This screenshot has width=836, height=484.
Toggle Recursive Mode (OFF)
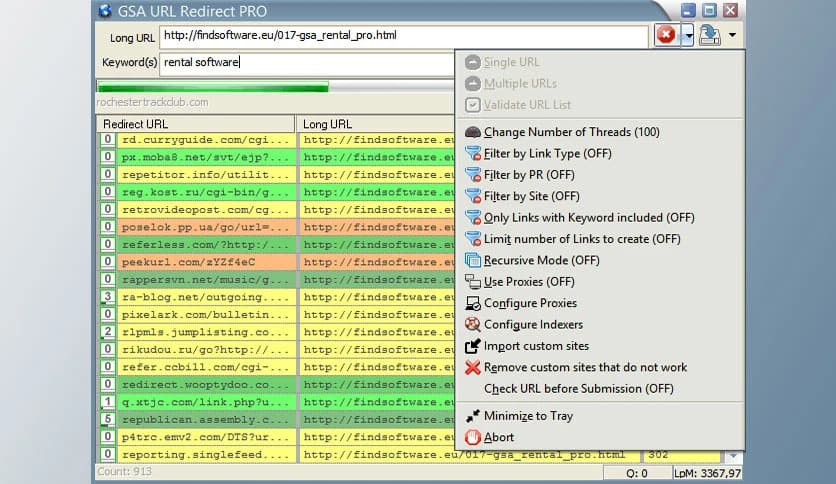(x=600, y=260)
